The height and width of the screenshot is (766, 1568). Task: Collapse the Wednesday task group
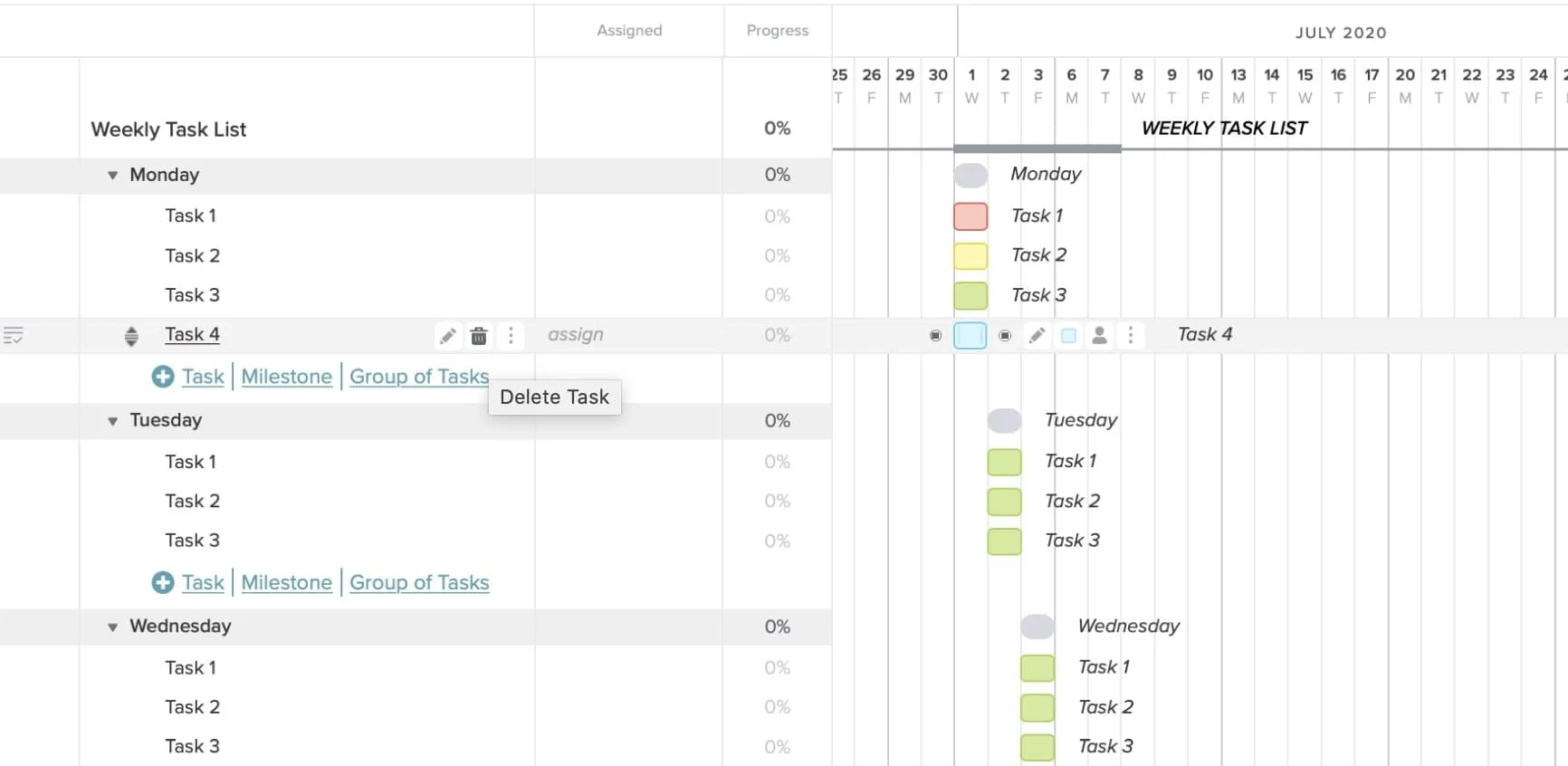point(111,626)
